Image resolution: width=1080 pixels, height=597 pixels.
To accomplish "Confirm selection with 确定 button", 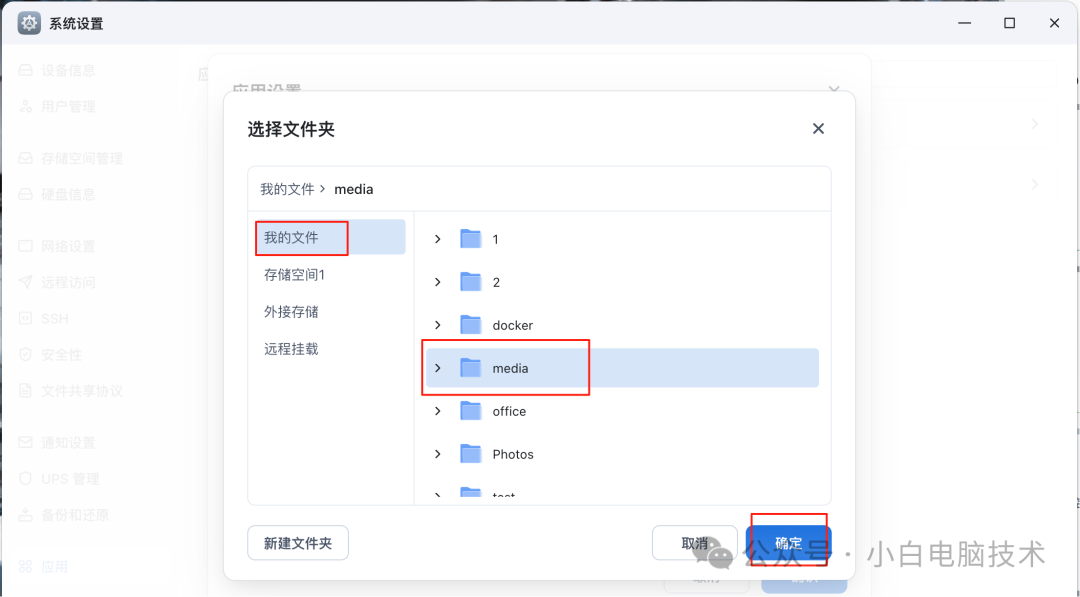I will 788,543.
